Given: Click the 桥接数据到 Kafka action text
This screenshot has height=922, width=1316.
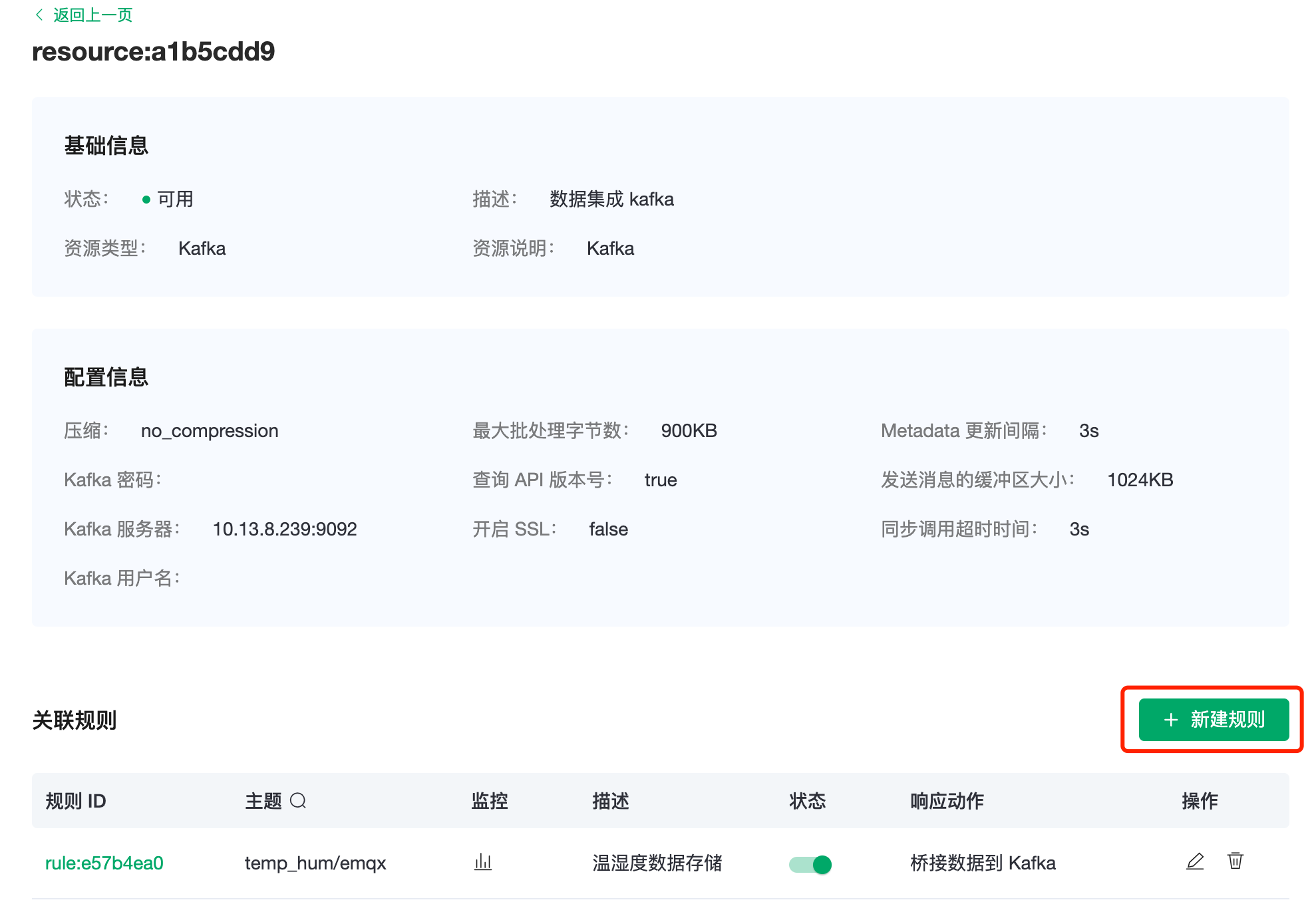Looking at the screenshot, I should coord(982,863).
